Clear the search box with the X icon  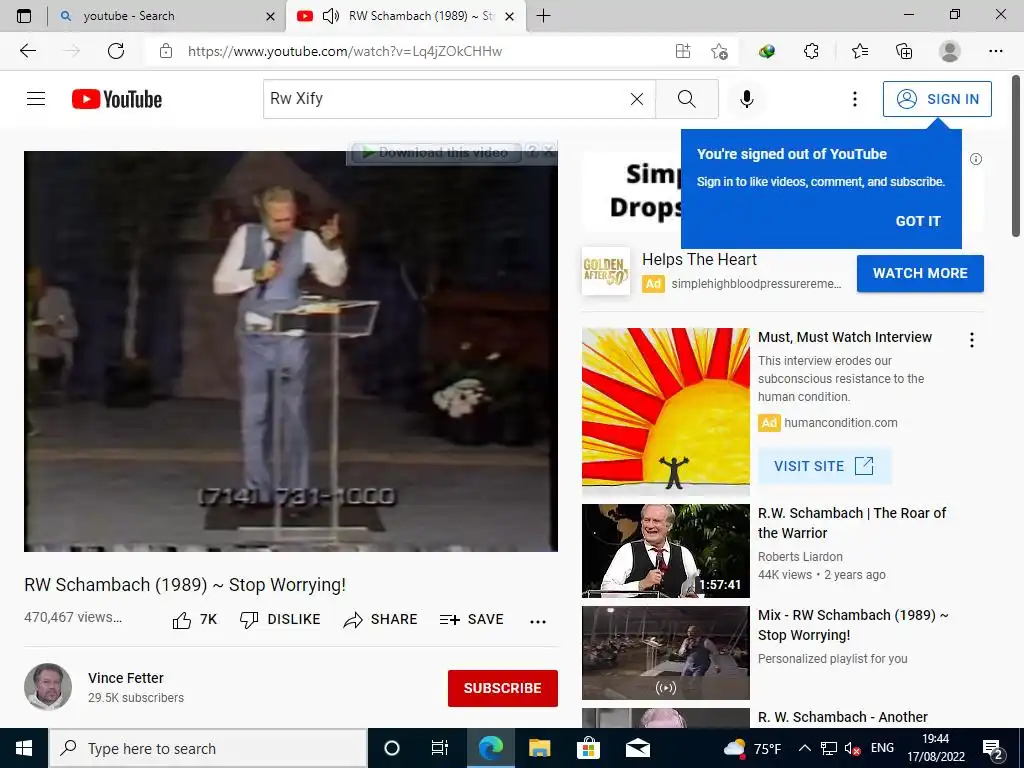tap(637, 99)
